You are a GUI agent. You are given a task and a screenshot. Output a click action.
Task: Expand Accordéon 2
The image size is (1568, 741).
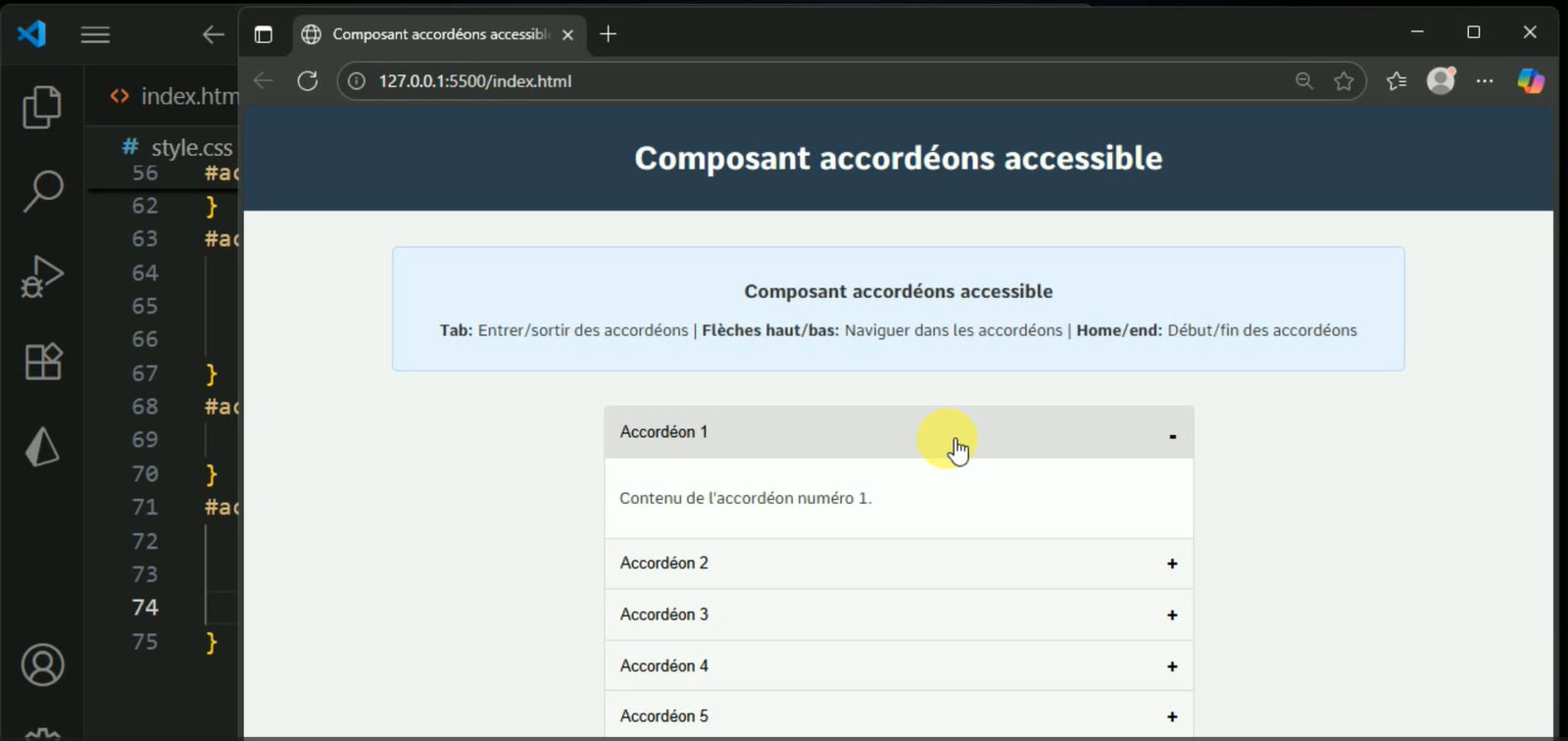[898, 564]
